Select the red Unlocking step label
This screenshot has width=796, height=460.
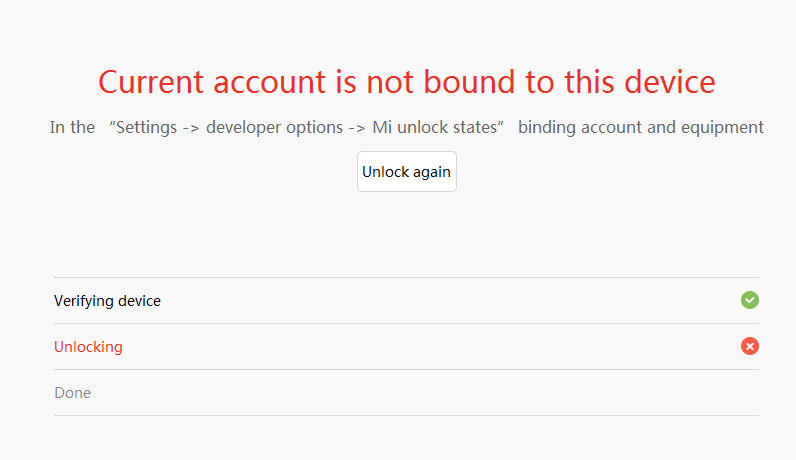click(88, 347)
